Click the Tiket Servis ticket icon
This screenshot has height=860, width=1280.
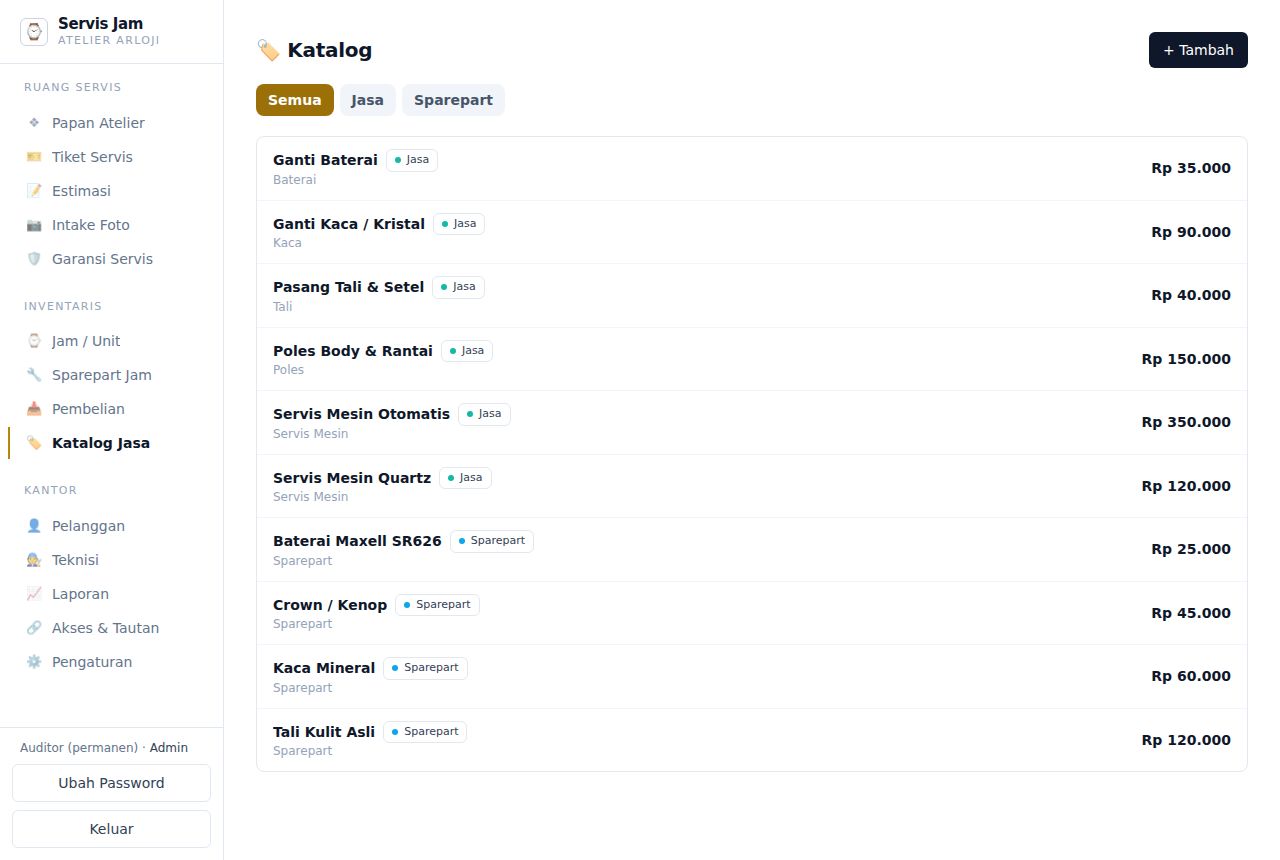tap(34, 157)
